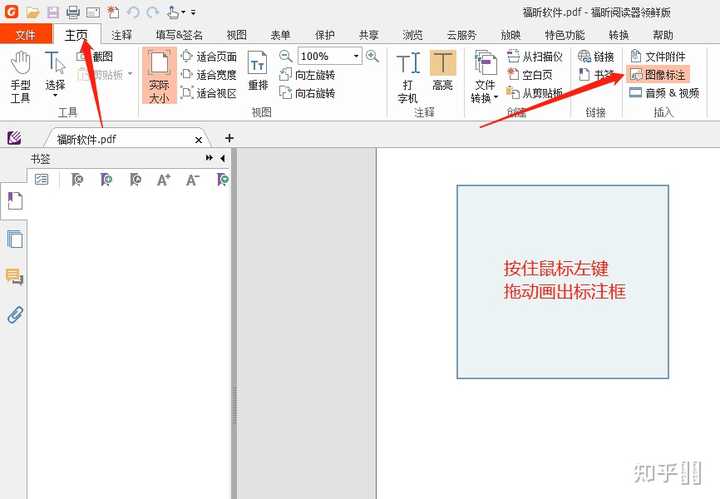Open the quick access customize dropdown

click(193, 12)
